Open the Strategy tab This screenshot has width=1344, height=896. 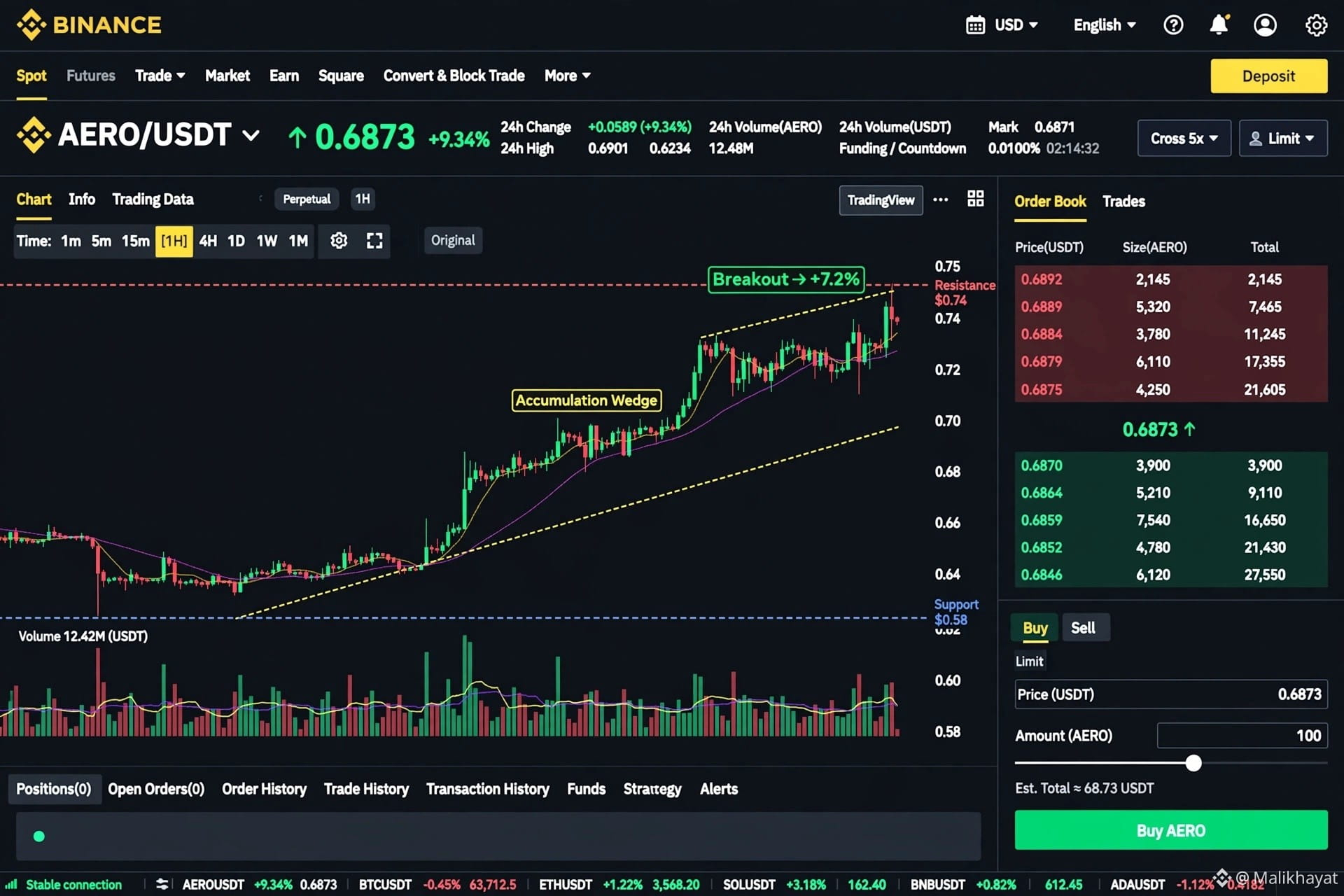(x=652, y=789)
